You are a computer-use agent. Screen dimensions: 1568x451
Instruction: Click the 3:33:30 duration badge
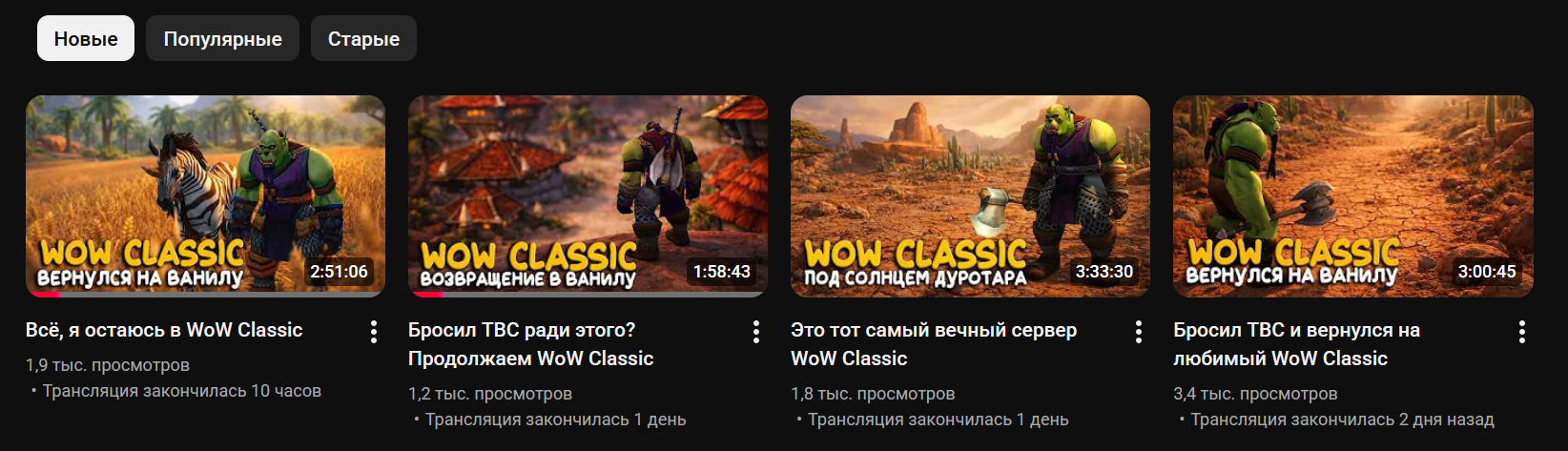coord(1104,272)
